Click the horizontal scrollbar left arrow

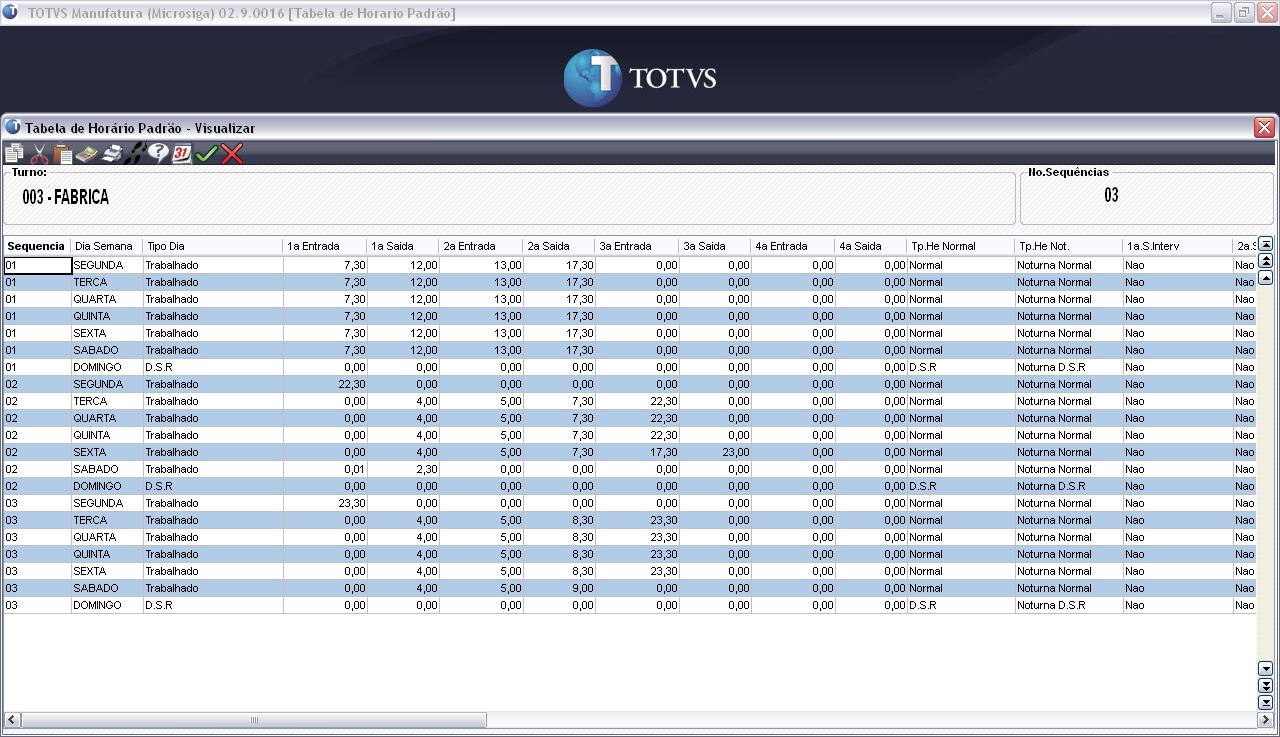[12, 720]
